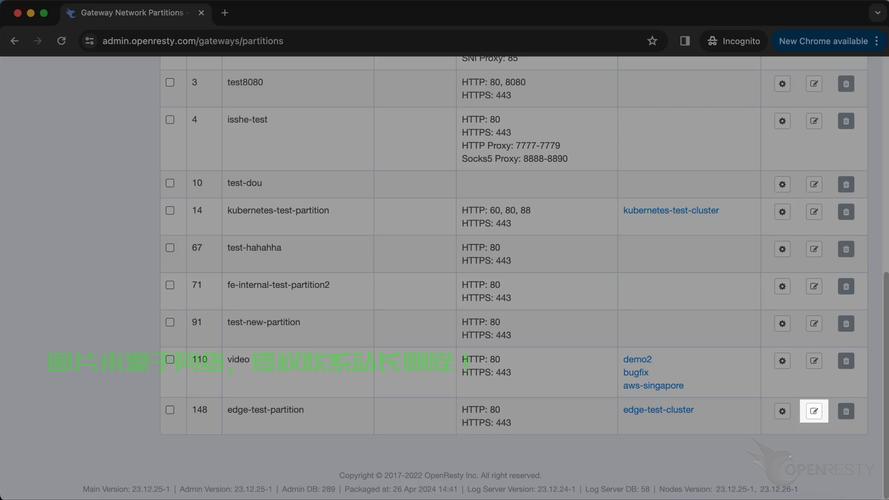Delete the isshe-test partition
889x500 pixels.
846,121
